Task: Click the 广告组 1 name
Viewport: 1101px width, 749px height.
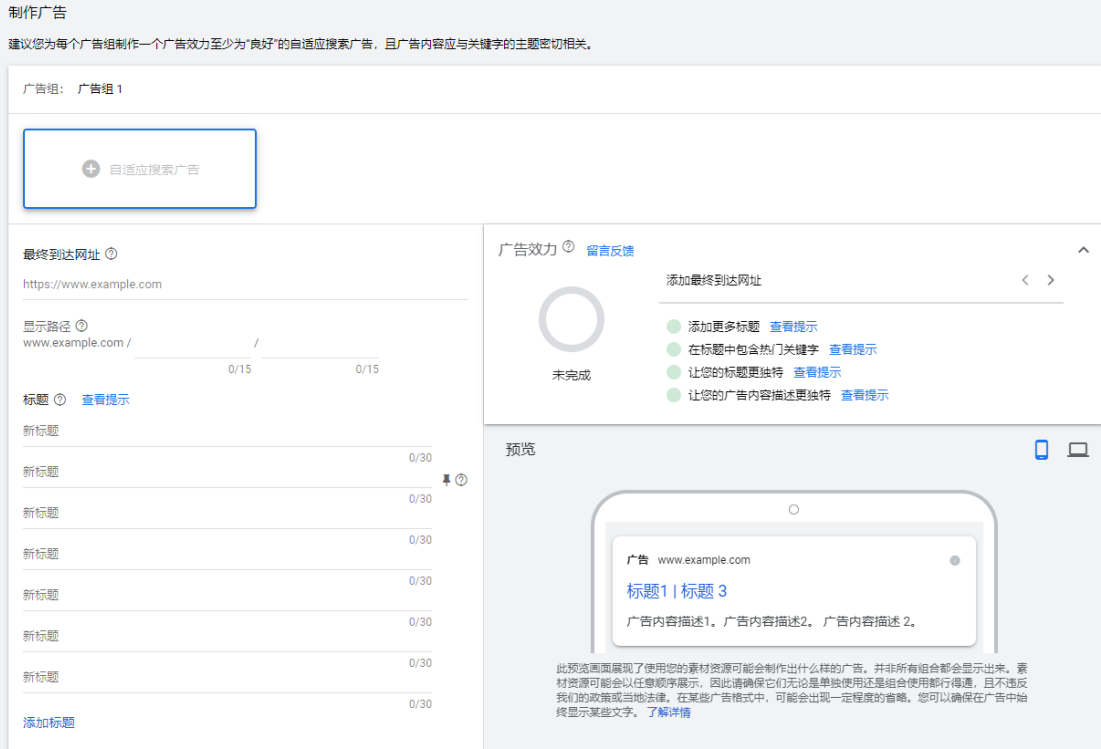Action: tap(100, 89)
